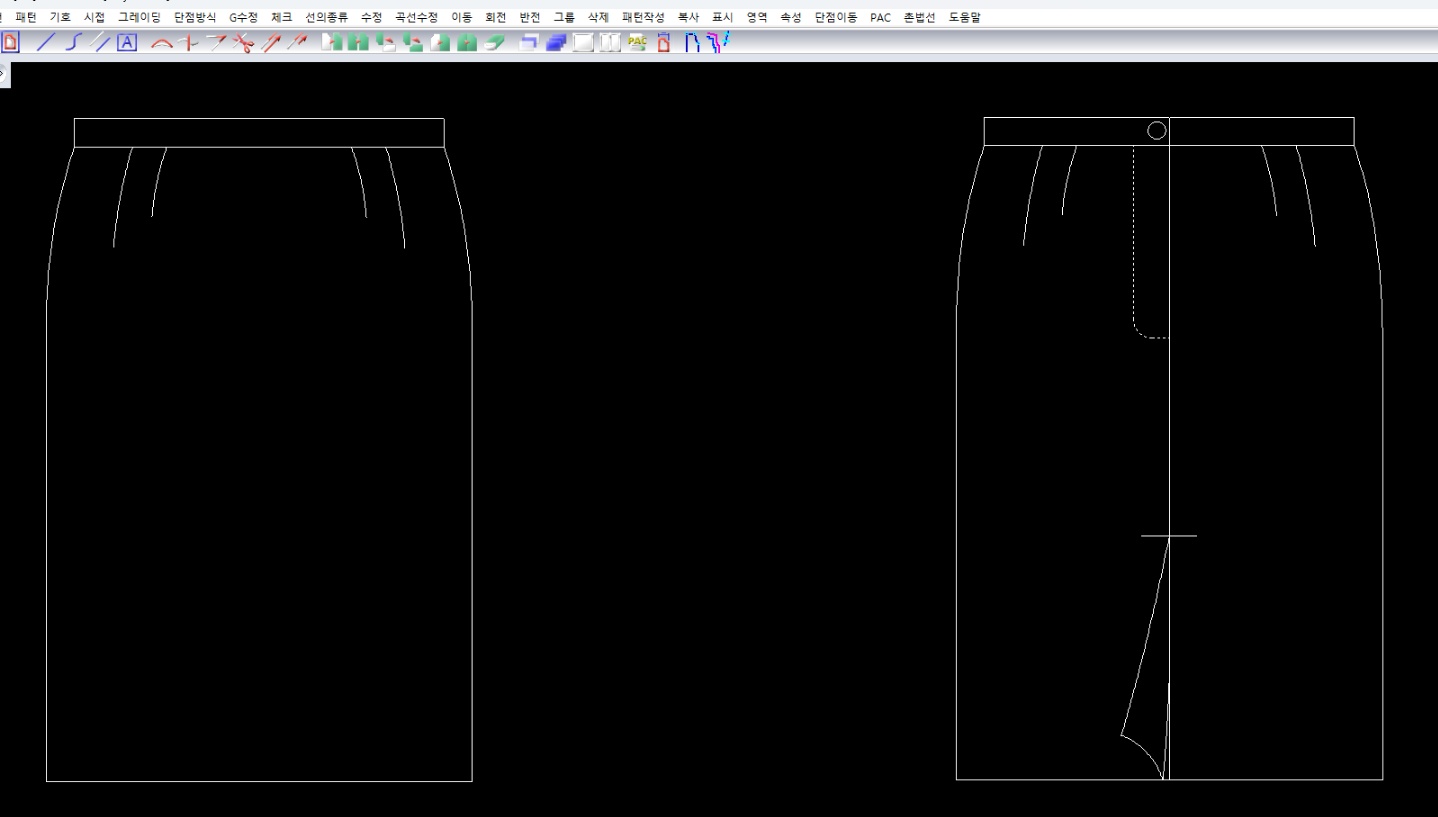Open the PAC menu in menu bar
The width and height of the screenshot is (1438, 817).
pyautogui.click(x=880, y=17)
